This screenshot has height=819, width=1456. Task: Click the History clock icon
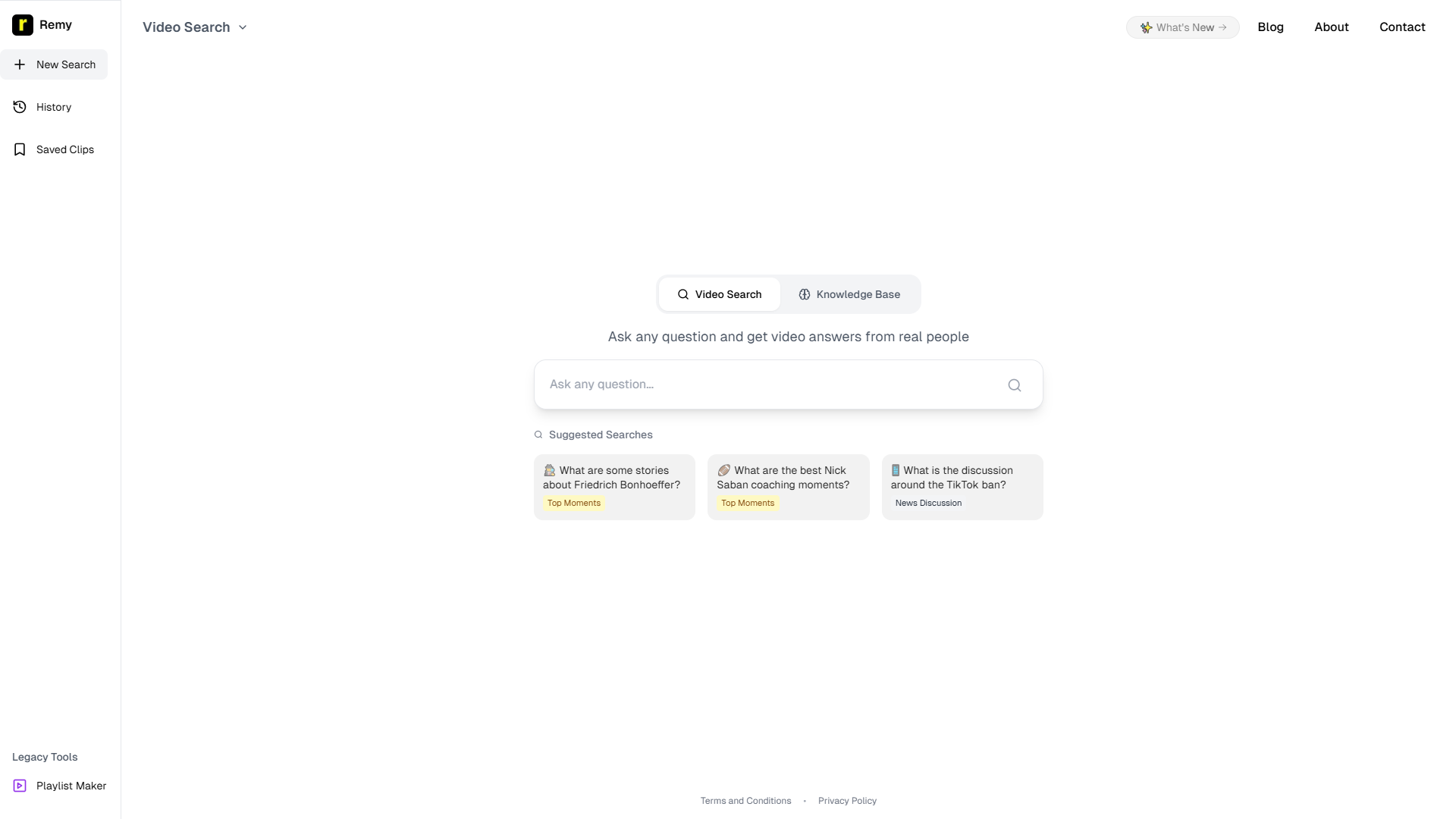pyautogui.click(x=20, y=107)
